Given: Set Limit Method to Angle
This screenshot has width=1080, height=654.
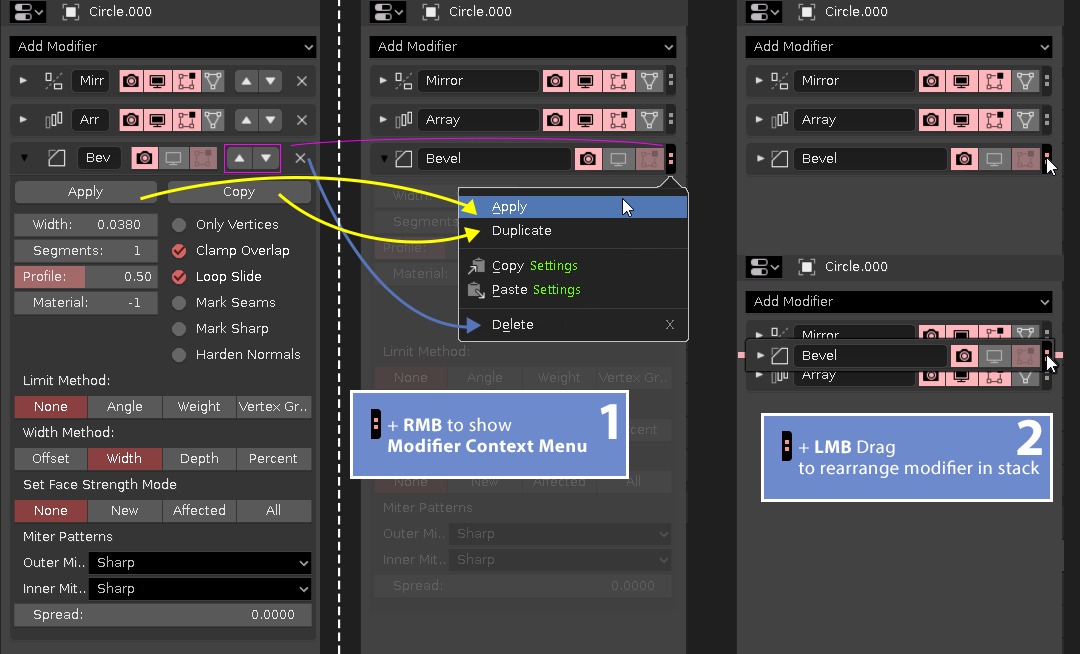Looking at the screenshot, I should coord(125,407).
